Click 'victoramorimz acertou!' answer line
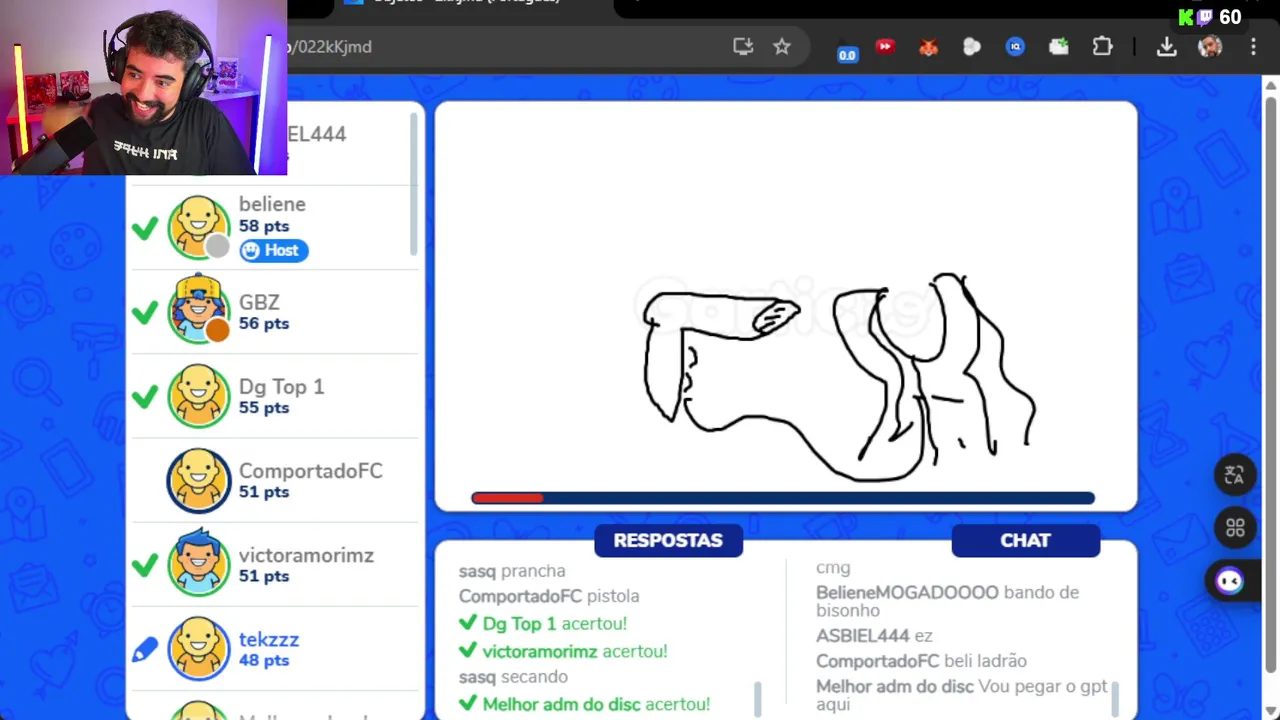The width and height of the screenshot is (1280, 720). pyautogui.click(x=563, y=651)
